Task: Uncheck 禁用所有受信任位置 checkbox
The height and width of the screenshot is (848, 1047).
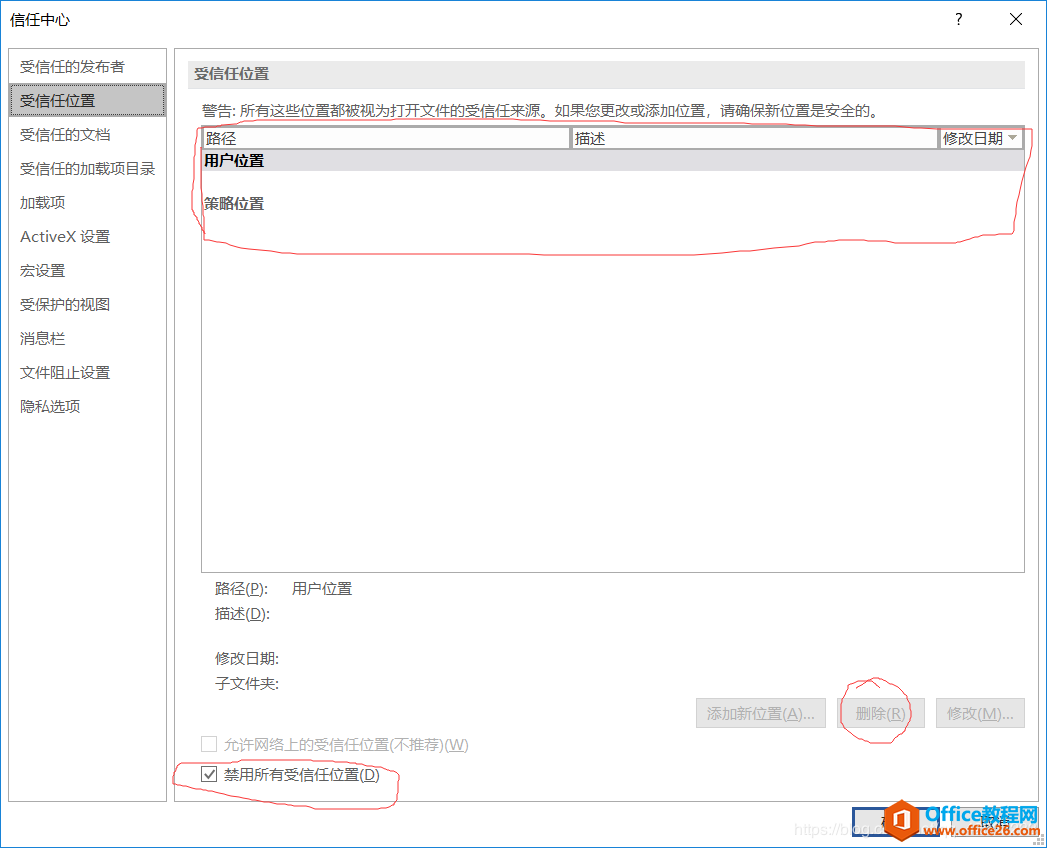Action: point(209,773)
